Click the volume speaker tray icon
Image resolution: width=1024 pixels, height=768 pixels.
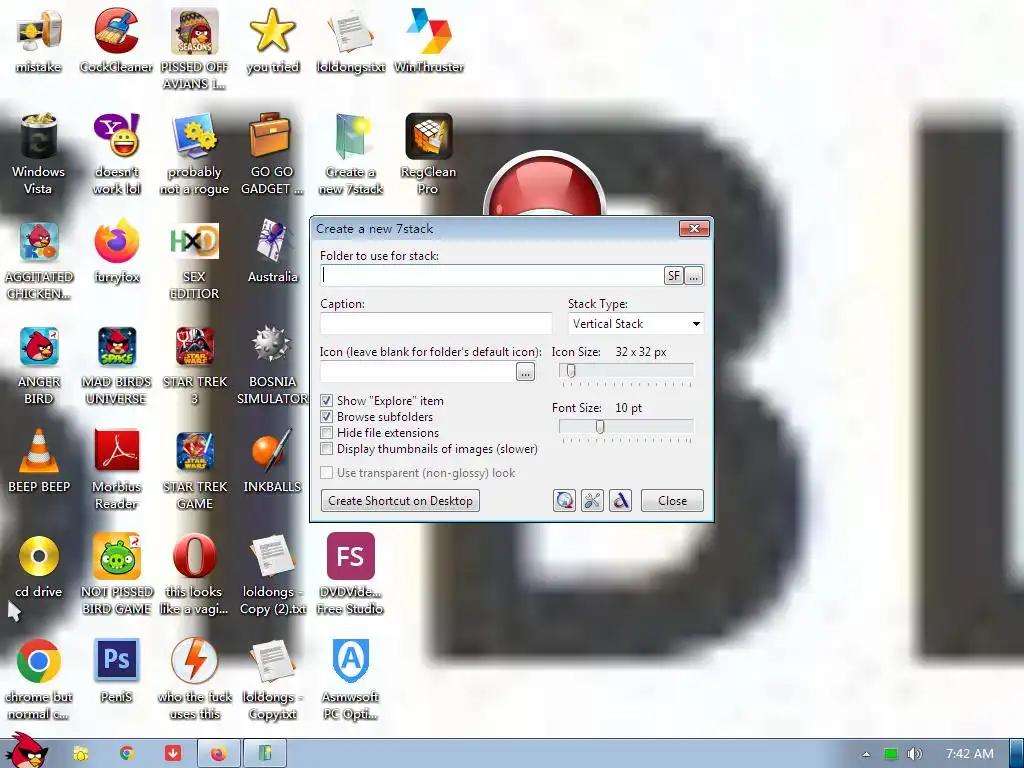tap(914, 754)
